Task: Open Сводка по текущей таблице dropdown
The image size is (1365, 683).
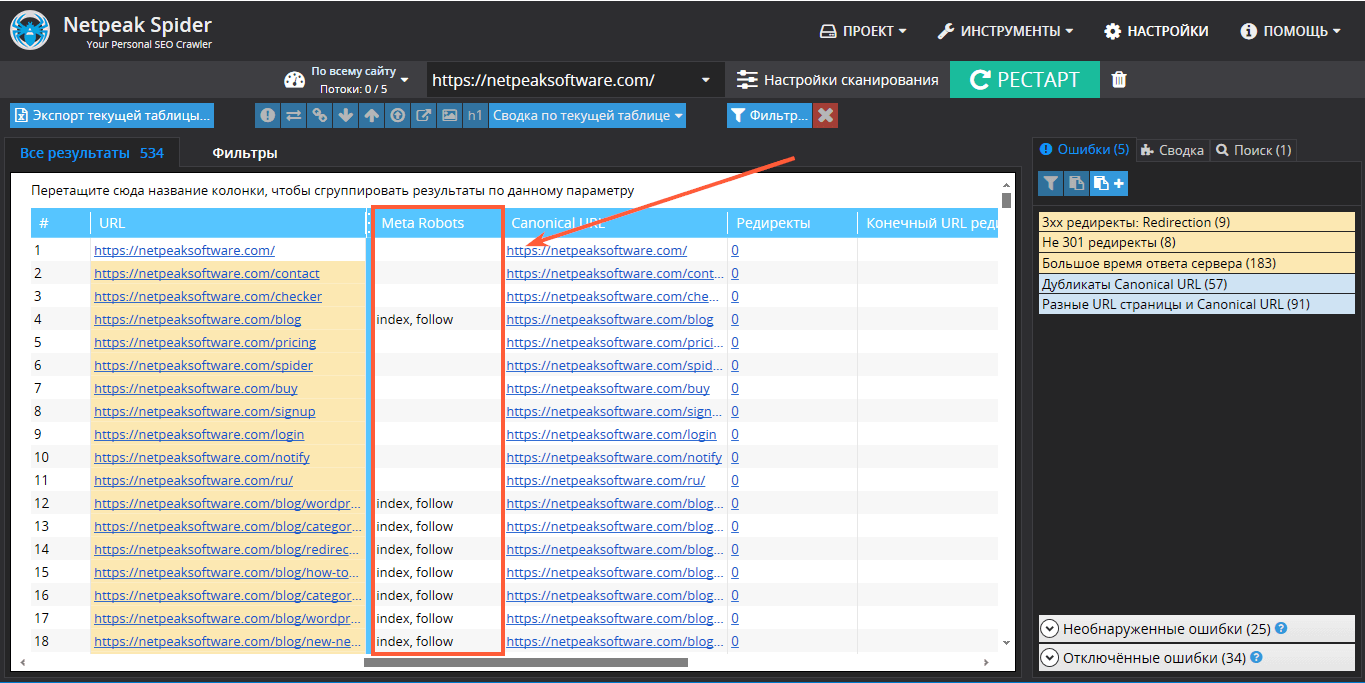Action: (x=588, y=115)
